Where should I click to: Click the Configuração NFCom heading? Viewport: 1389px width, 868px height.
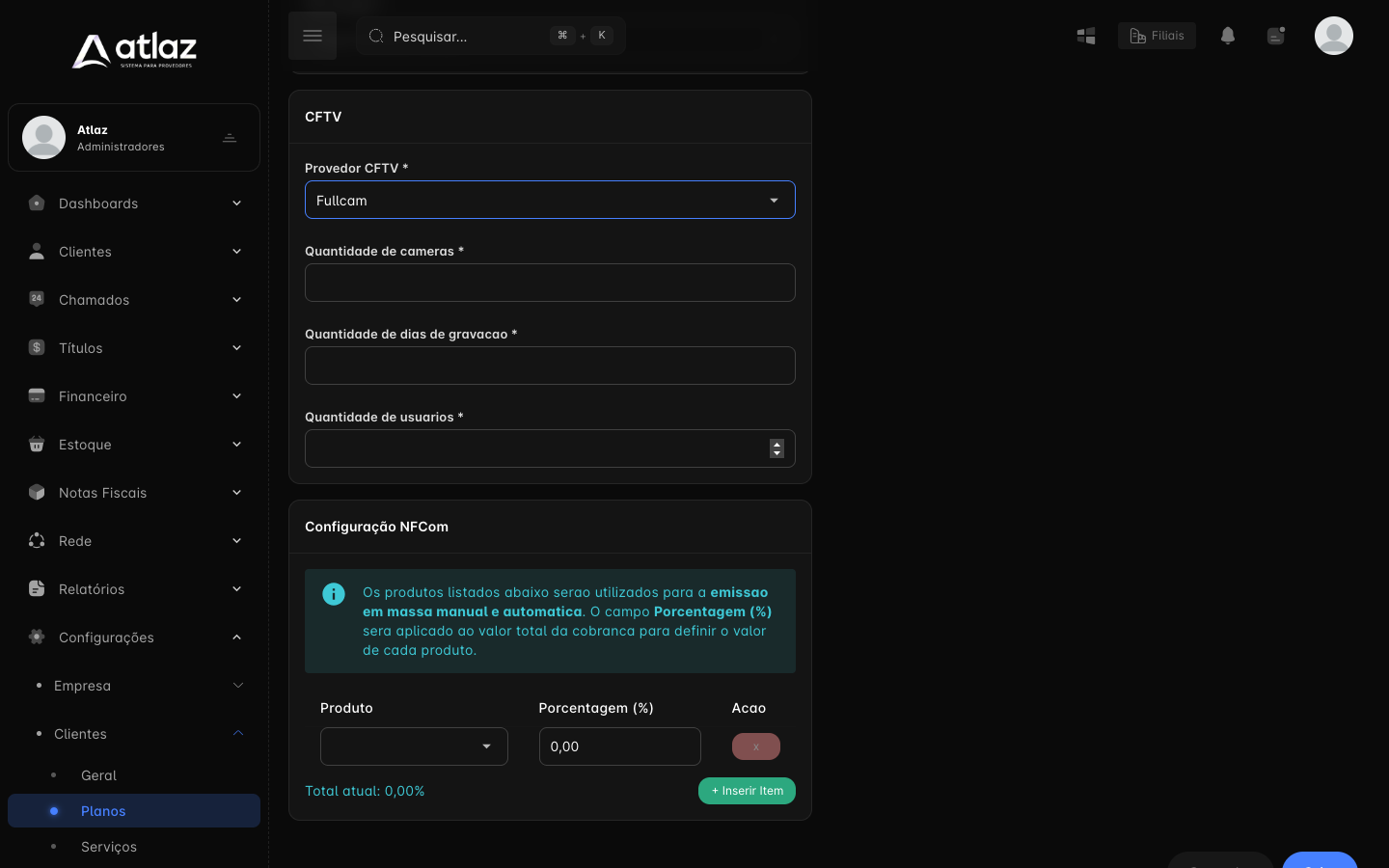click(x=376, y=527)
